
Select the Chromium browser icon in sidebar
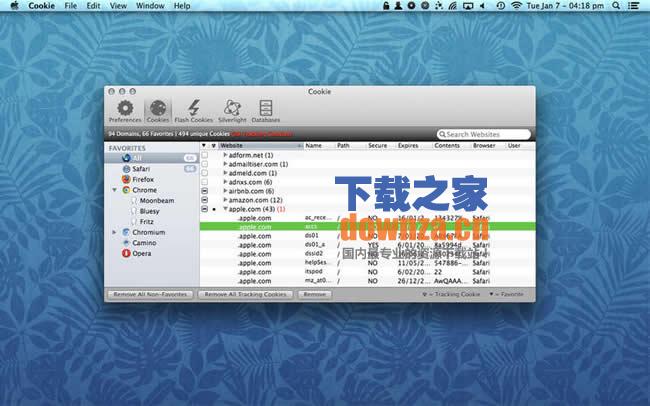[x=126, y=232]
